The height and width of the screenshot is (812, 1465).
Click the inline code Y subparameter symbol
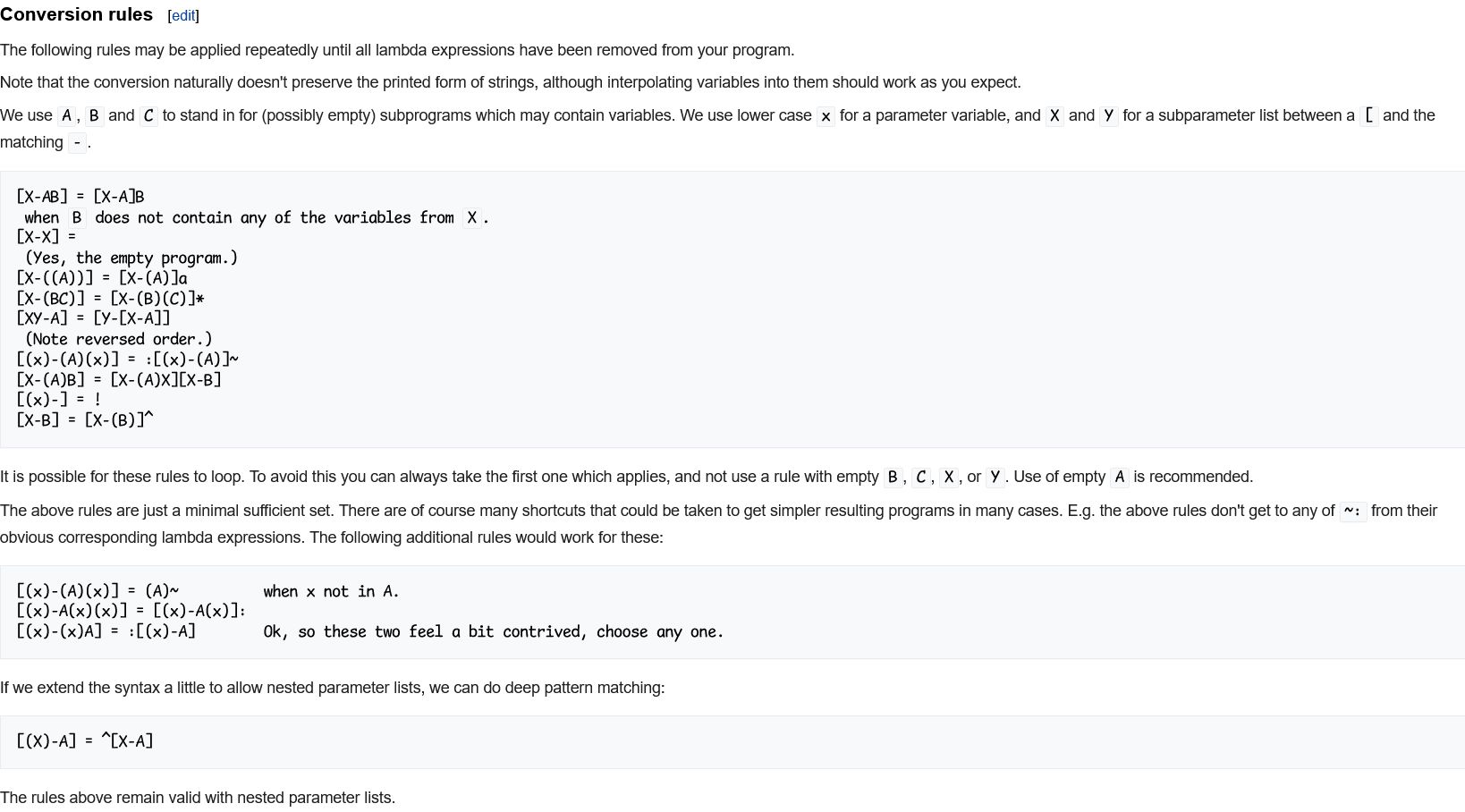pos(1109,116)
